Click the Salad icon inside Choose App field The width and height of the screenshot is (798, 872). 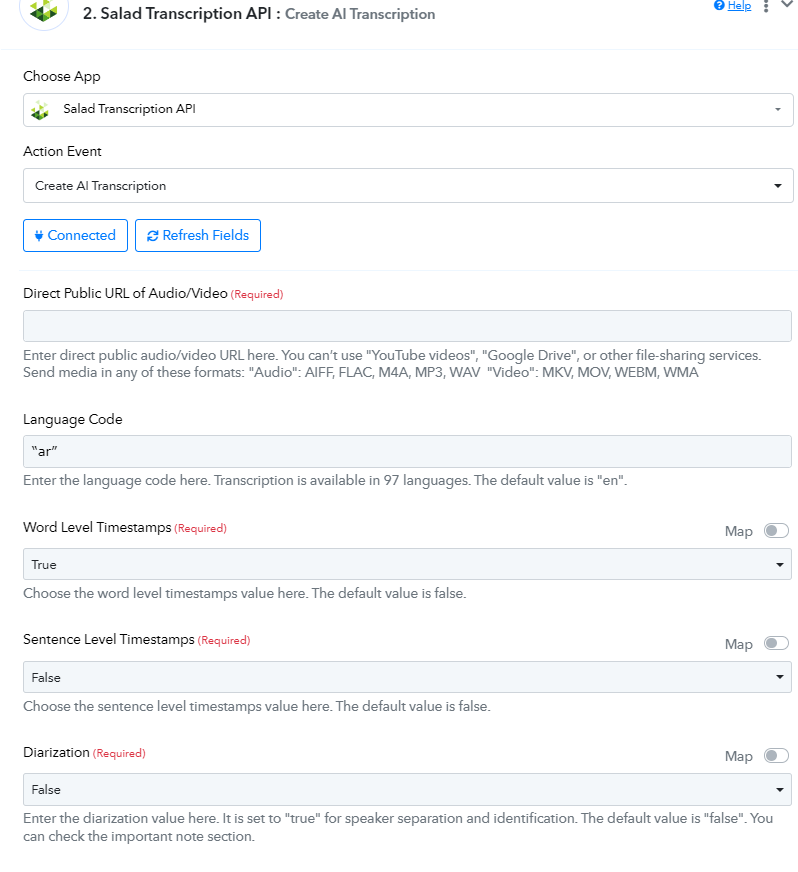coord(40,110)
